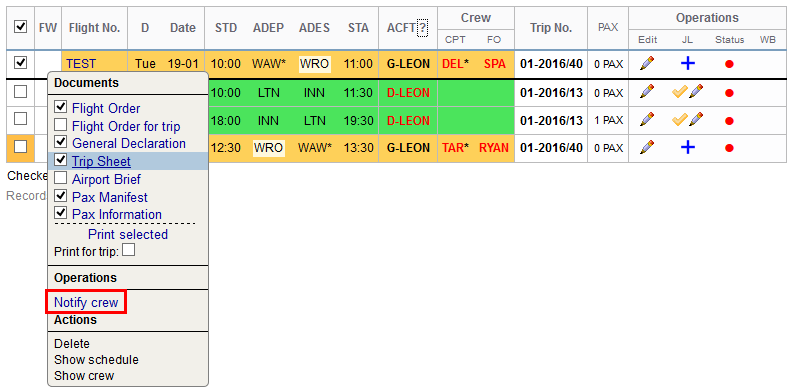Viewport: 793px width, 392px height.
Task: Choose Delete from the Actions list
Action: [x=72, y=344]
